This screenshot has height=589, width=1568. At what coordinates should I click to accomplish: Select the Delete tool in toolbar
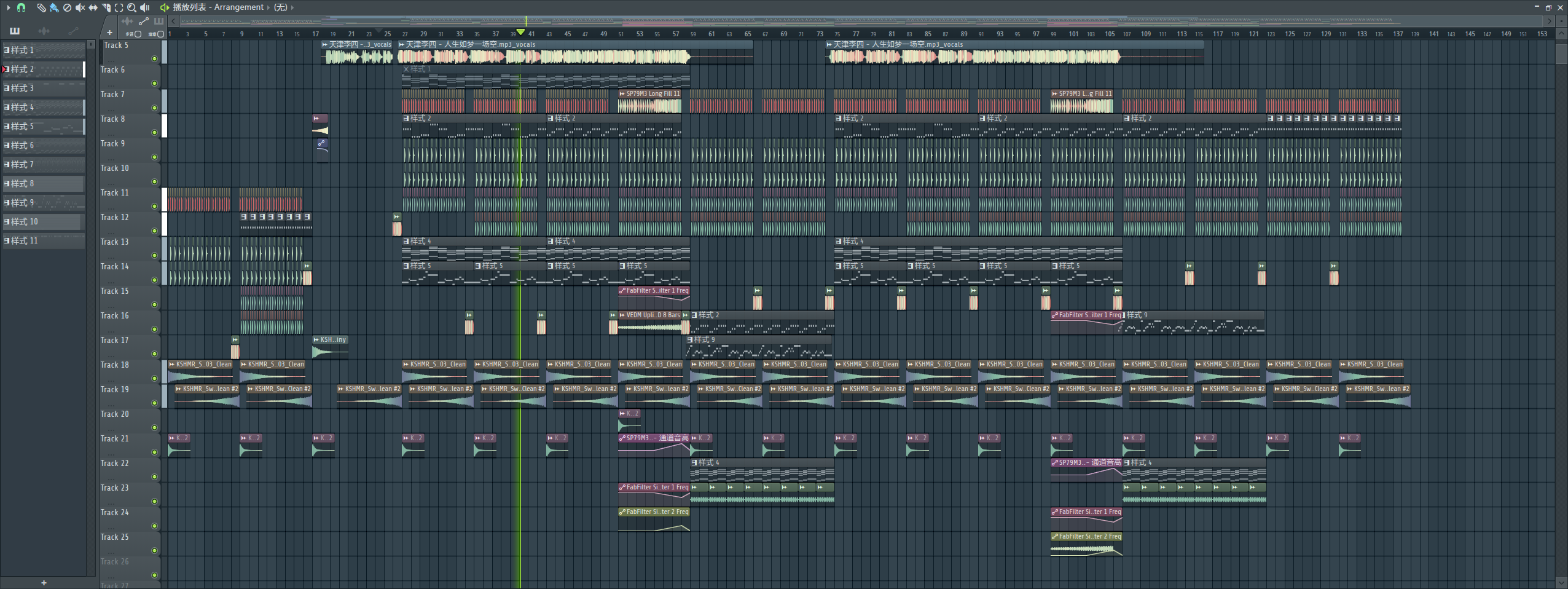(67, 7)
